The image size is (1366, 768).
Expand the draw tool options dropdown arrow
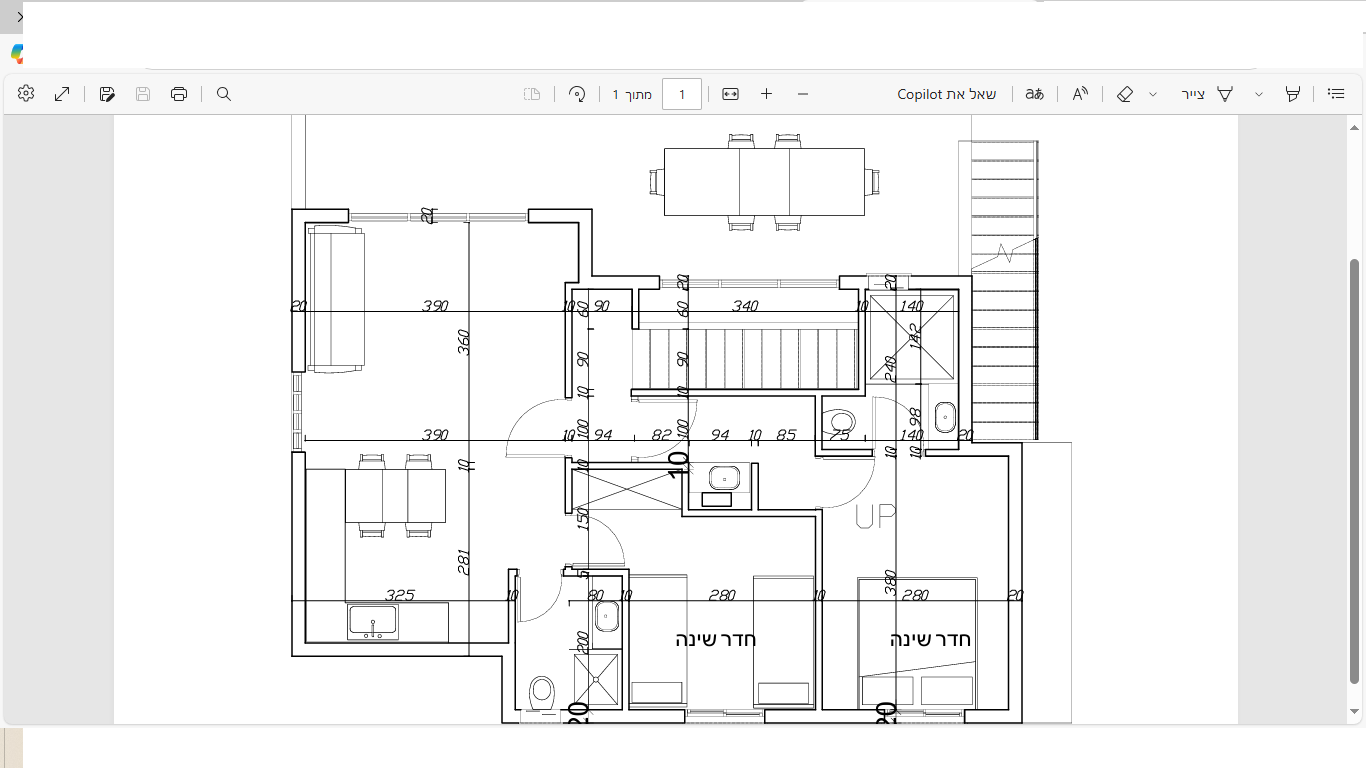(1259, 94)
